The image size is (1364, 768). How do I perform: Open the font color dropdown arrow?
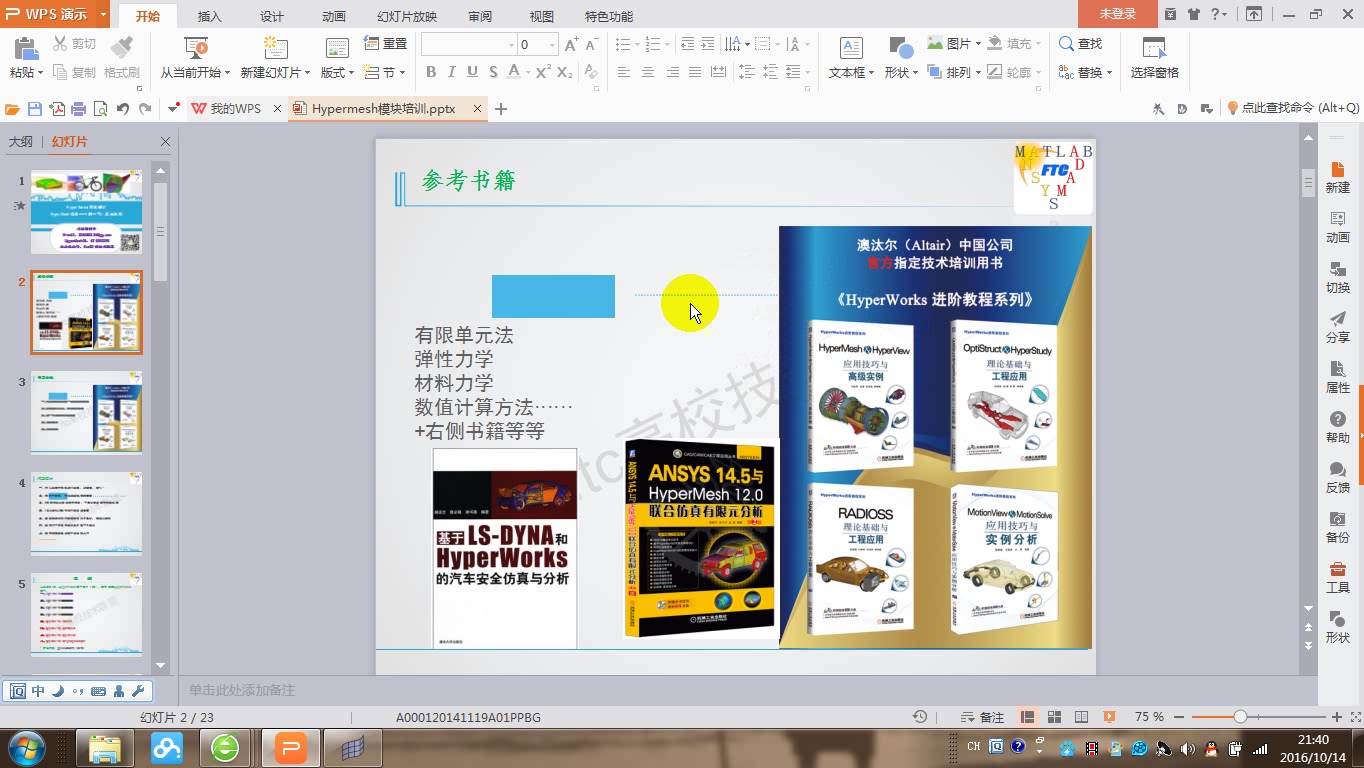click(x=527, y=72)
